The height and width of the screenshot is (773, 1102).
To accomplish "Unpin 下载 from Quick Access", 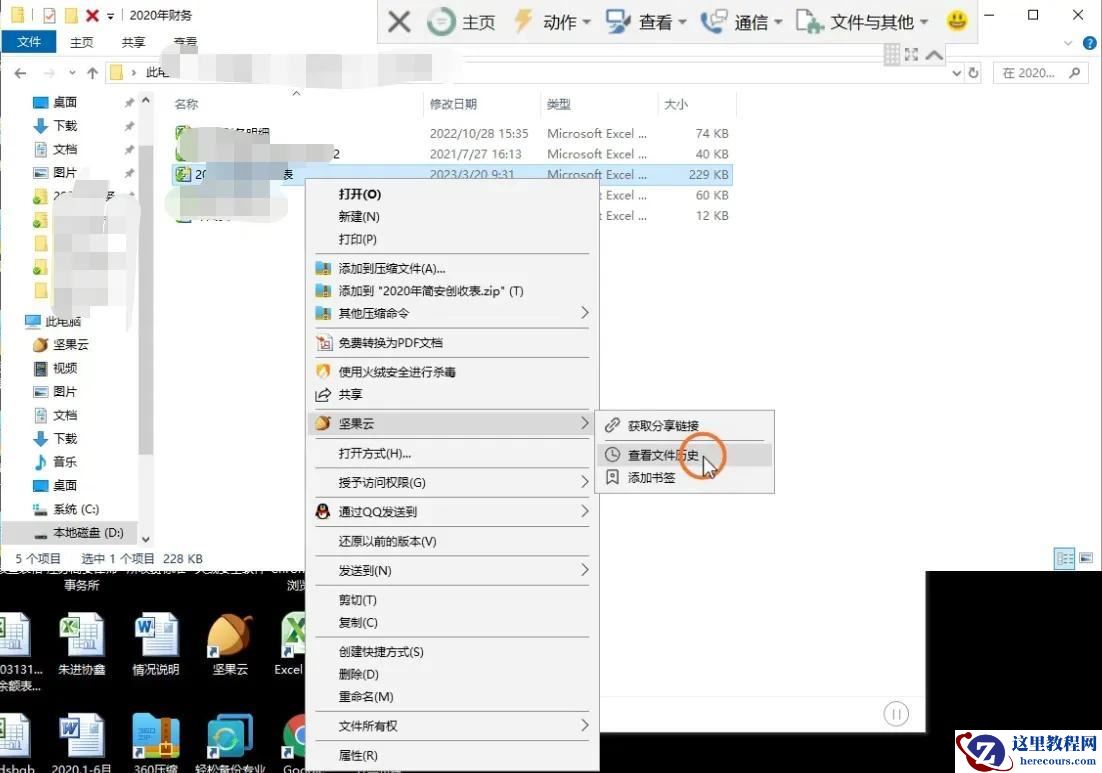I will (127, 125).
